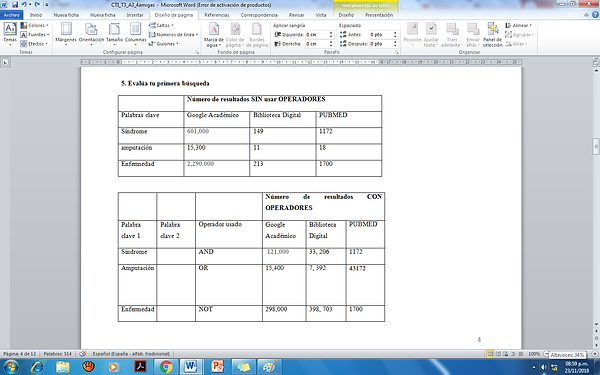The image size is (600, 375).
Task: Open the Panel de selección
Action: tap(492, 34)
